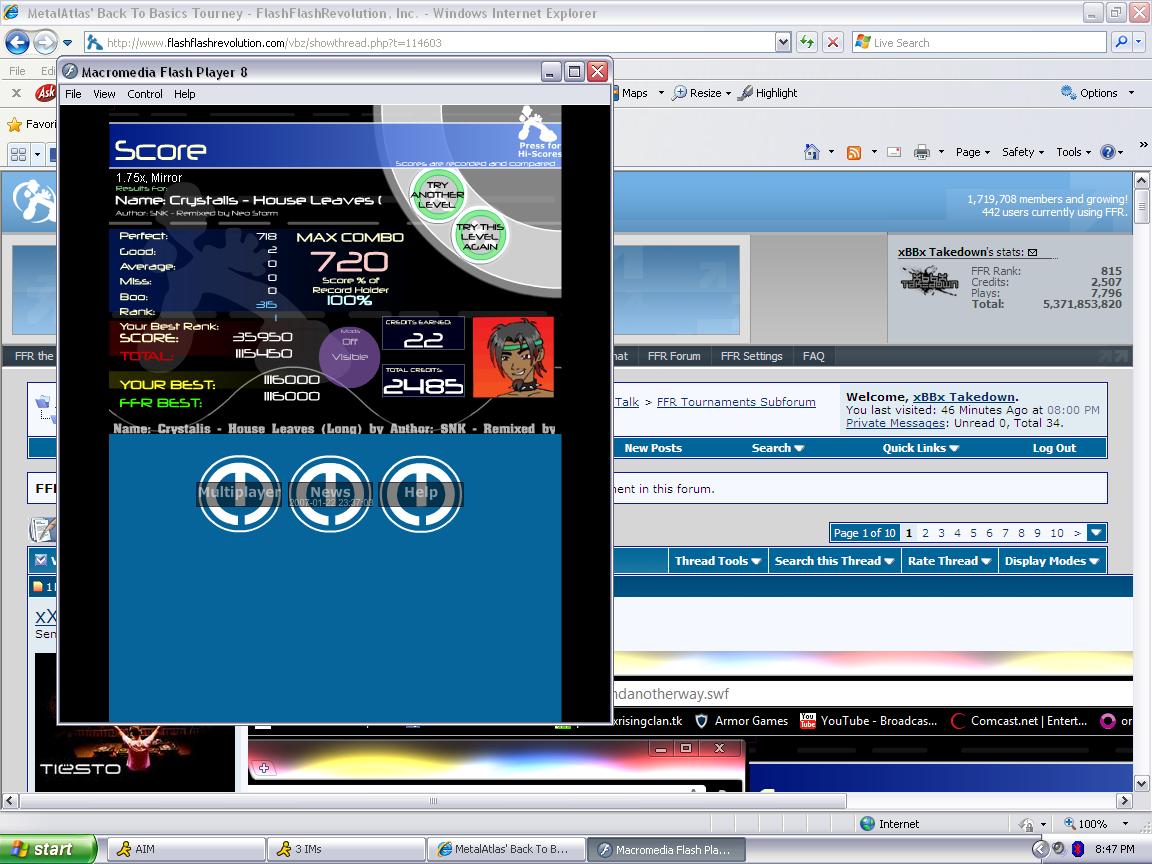Click the Help circle button in game
Image resolution: width=1152 pixels, height=864 pixels.
tap(420, 493)
